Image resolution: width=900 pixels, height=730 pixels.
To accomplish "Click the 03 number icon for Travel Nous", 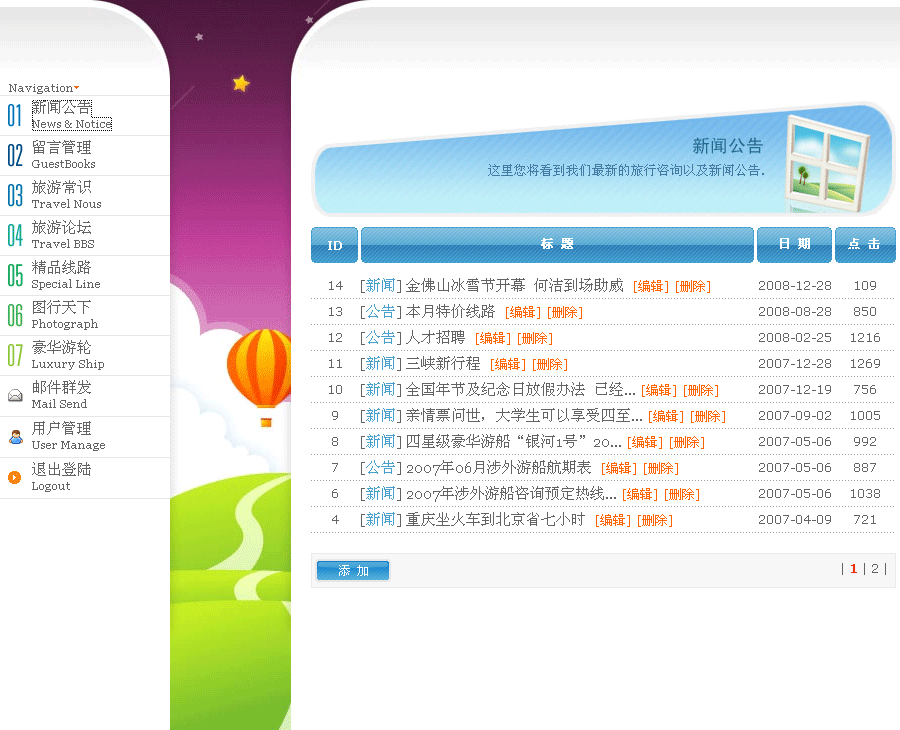I will tap(14, 196).
